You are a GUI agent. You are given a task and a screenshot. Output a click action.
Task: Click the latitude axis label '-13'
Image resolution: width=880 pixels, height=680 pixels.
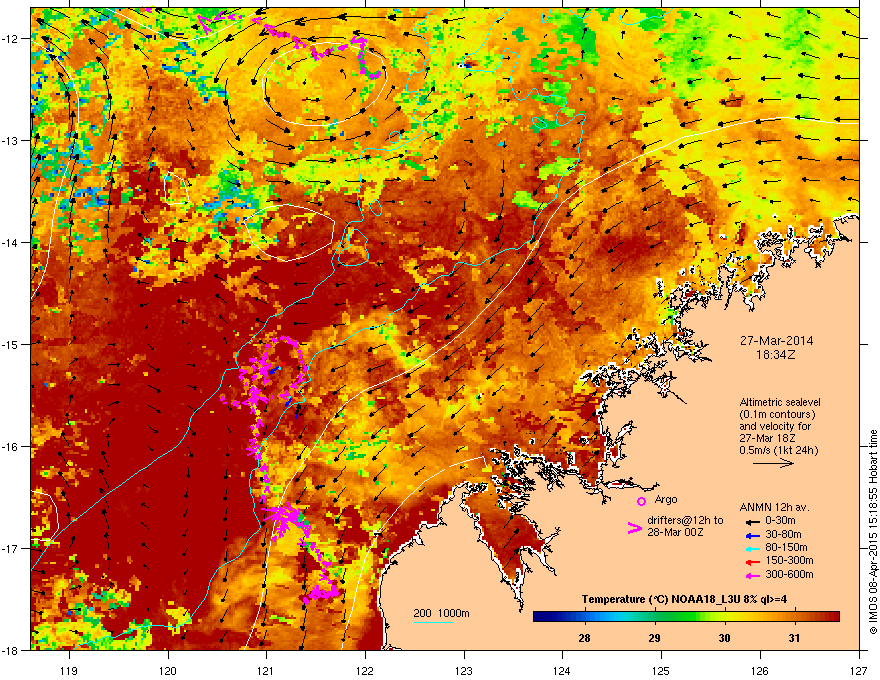point(10,141)
